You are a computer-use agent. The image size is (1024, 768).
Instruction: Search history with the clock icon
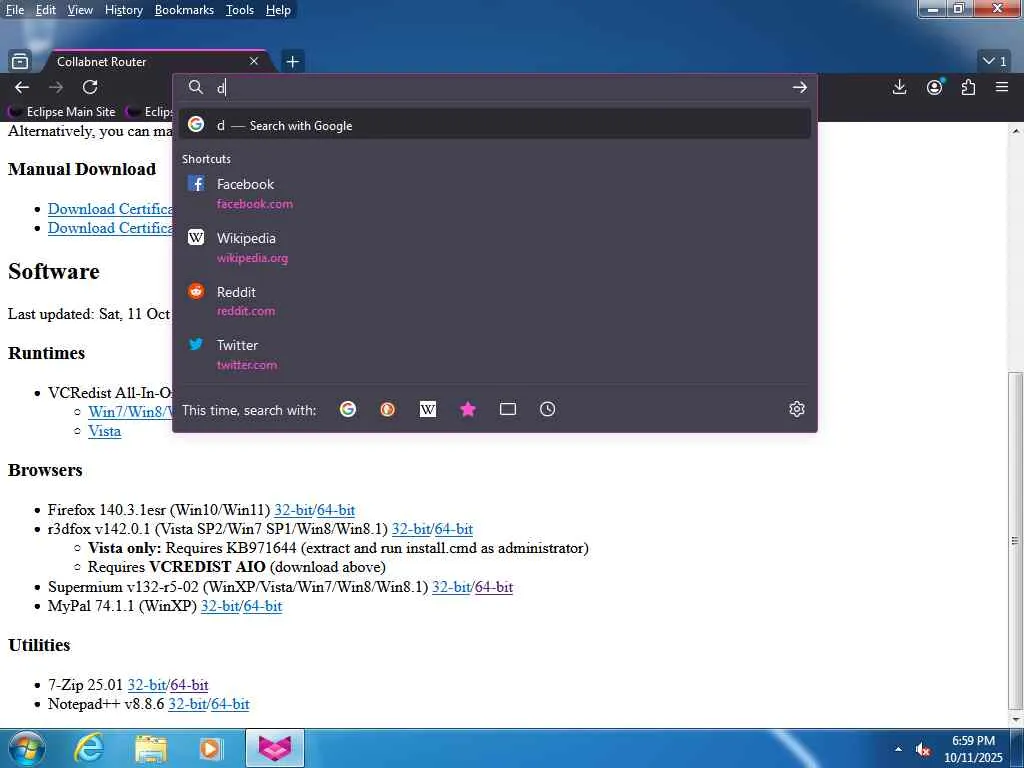click(548, 409)
